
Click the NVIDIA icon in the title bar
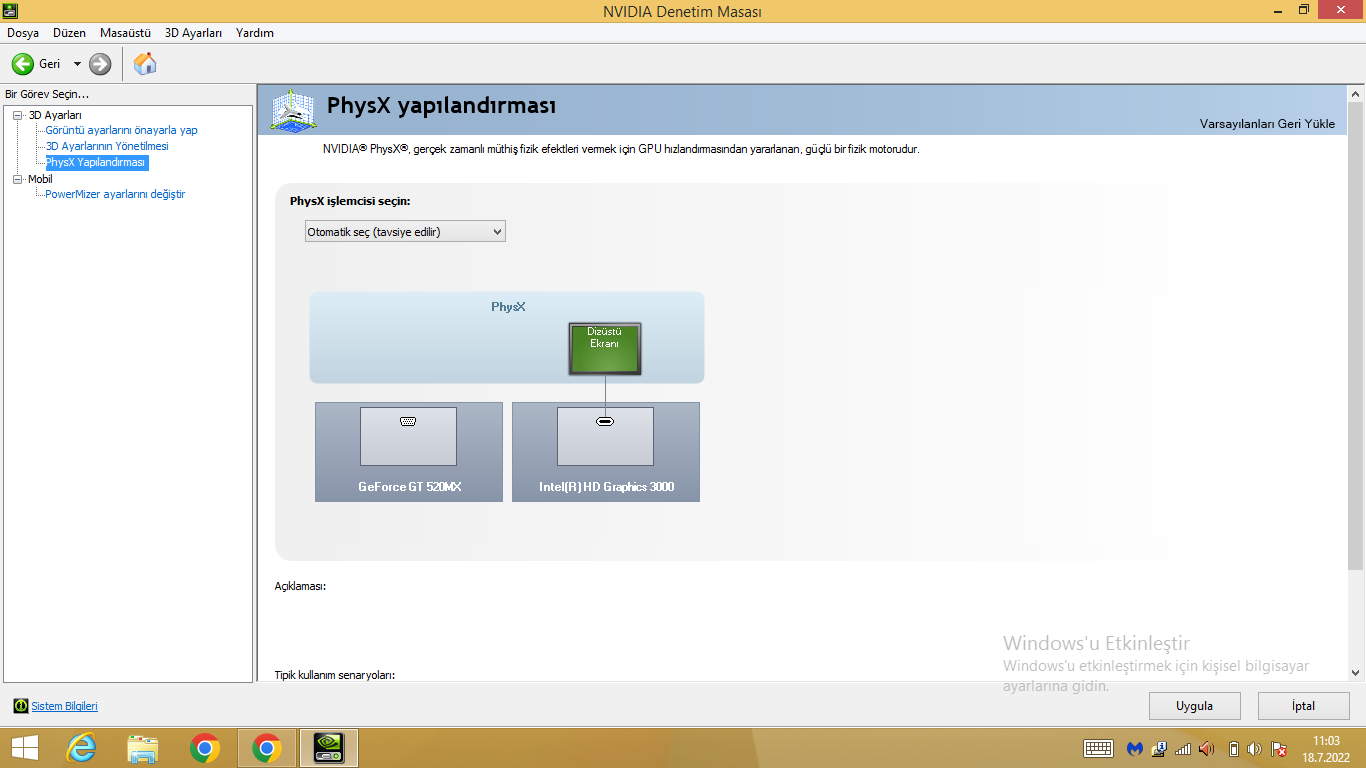10,10
